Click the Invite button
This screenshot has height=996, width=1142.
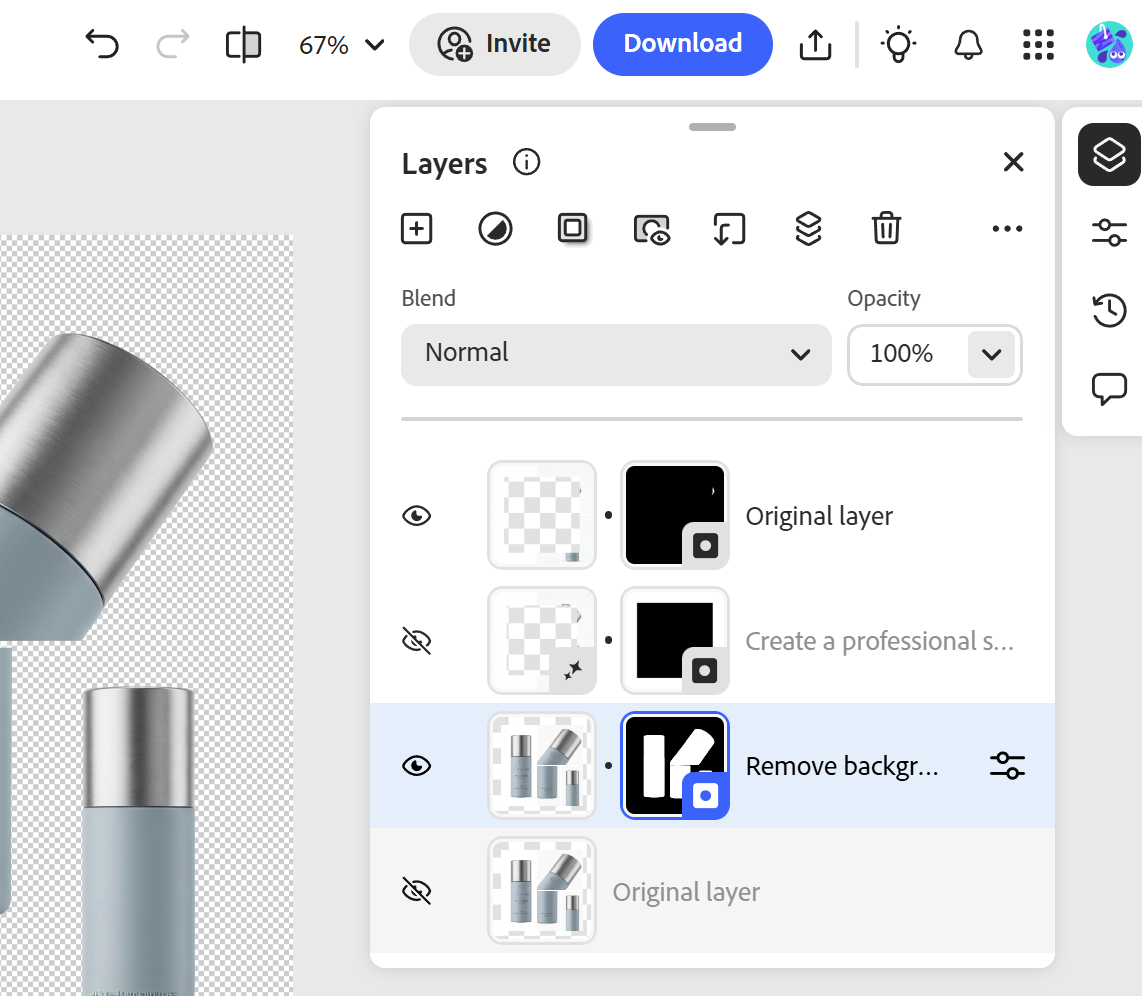coord(495,44)
